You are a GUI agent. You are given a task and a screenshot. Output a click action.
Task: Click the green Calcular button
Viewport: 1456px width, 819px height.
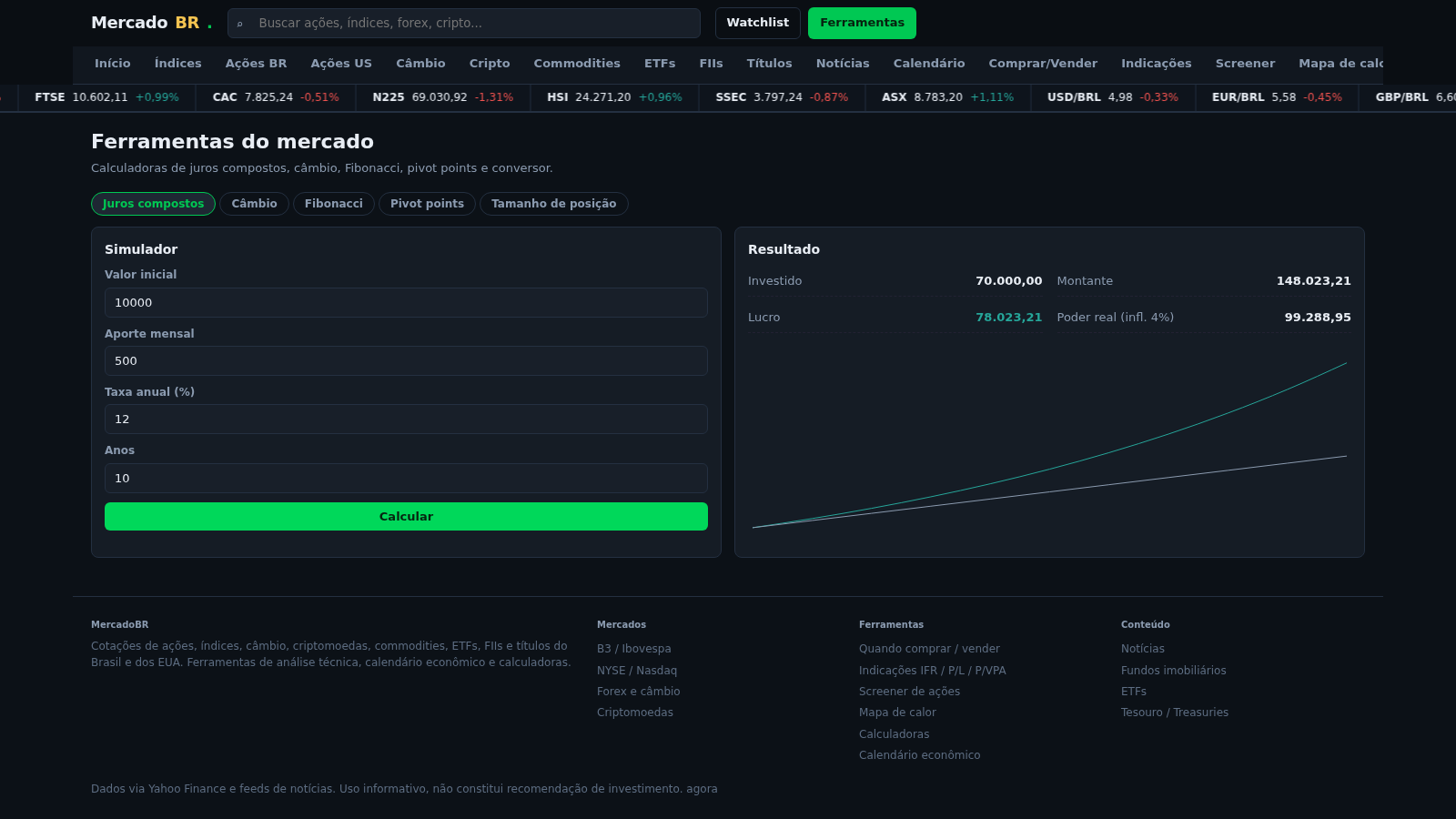tap(406, 517)
